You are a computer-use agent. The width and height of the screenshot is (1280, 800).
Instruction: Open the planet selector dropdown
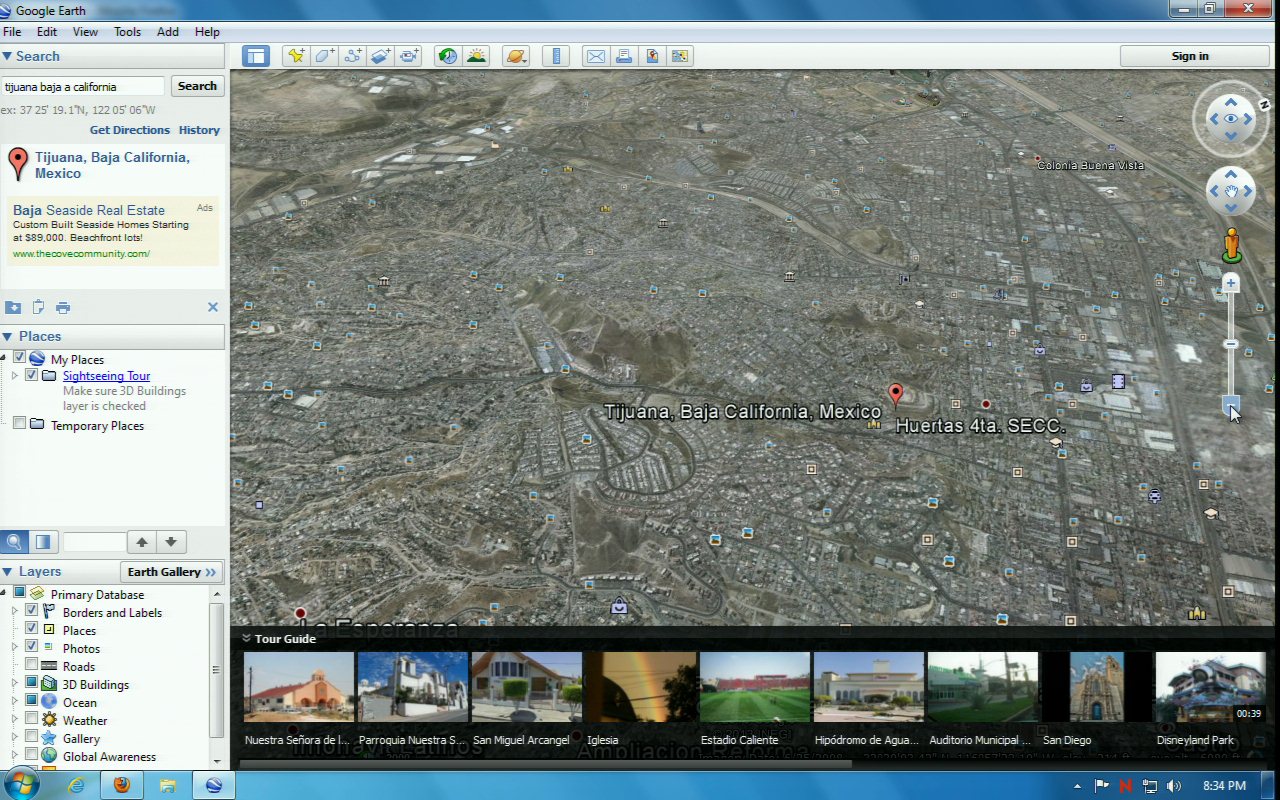click(516, 56)
